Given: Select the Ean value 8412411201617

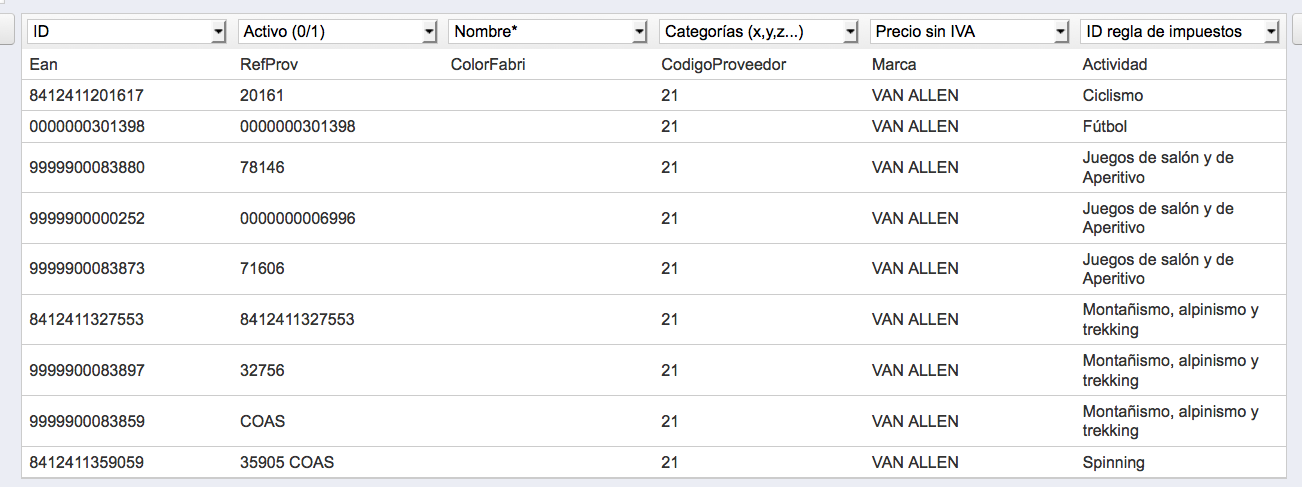Looking at the screenshot, I should (x=87, y=96).
